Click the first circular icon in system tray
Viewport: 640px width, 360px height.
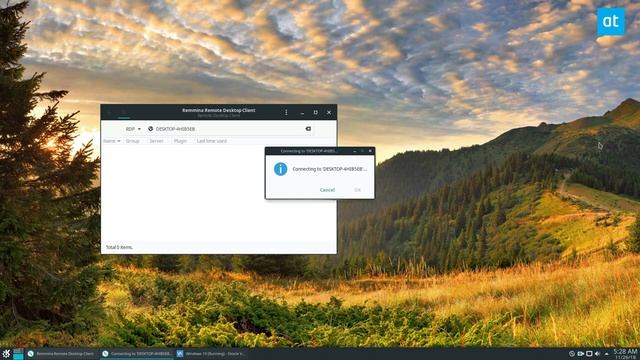pos(571,354)
